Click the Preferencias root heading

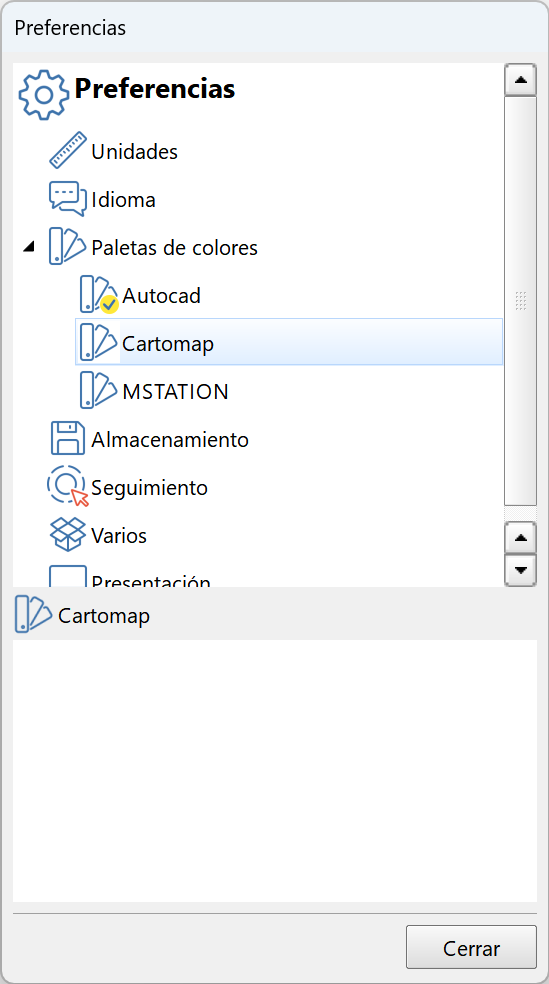pyautogui.click(x=155, y=88)
